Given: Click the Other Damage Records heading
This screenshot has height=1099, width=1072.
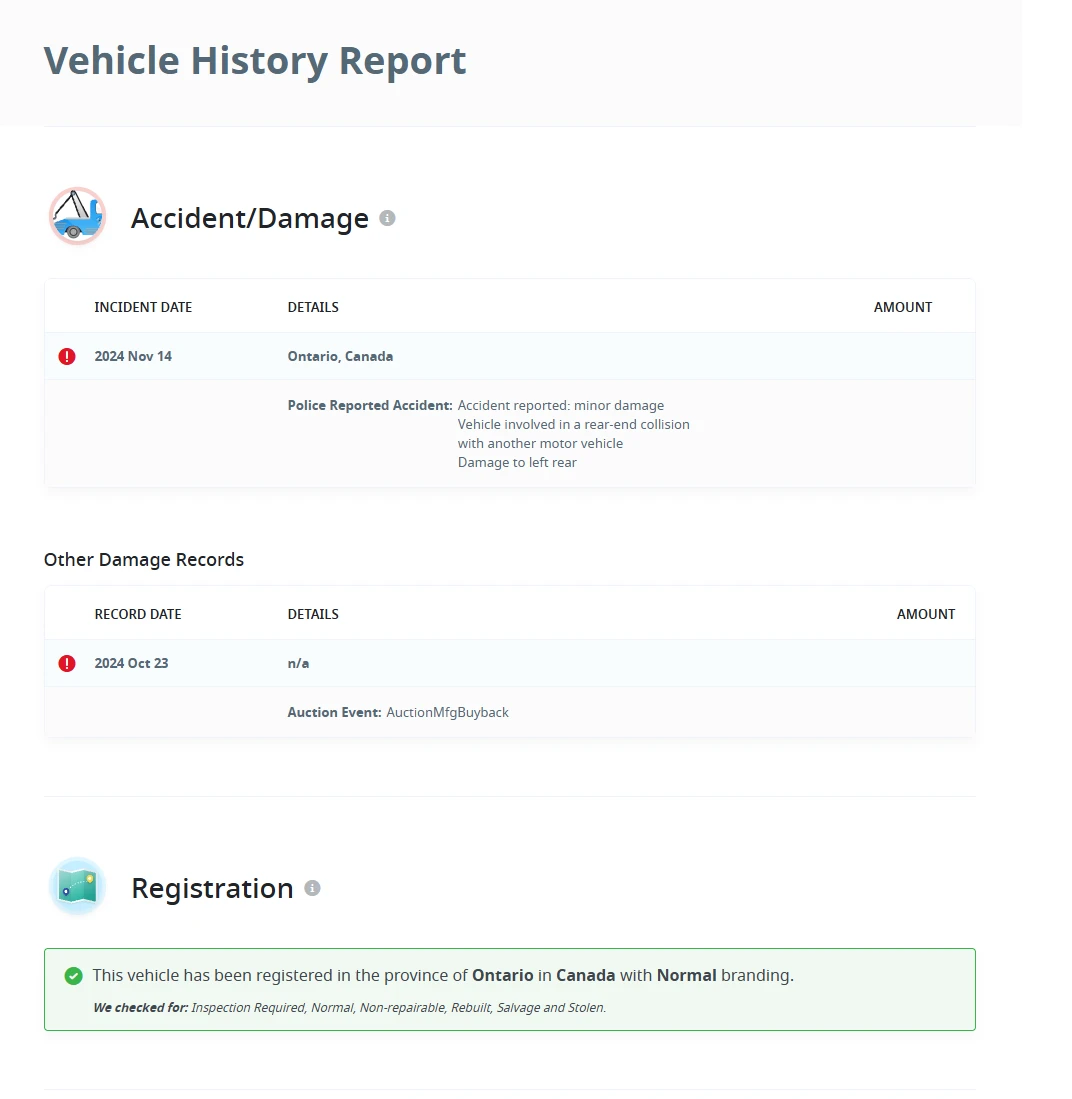Looking at the screenshot, I should [144, 559].
